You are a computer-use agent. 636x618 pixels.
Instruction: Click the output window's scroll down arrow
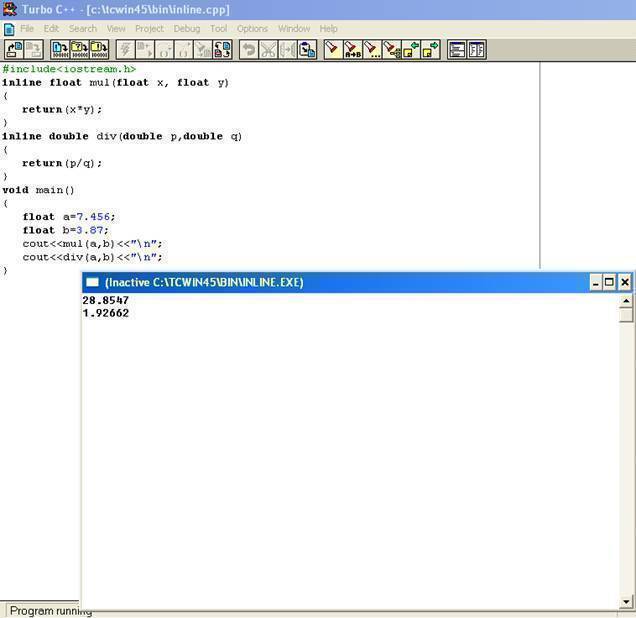coord(626,602)
